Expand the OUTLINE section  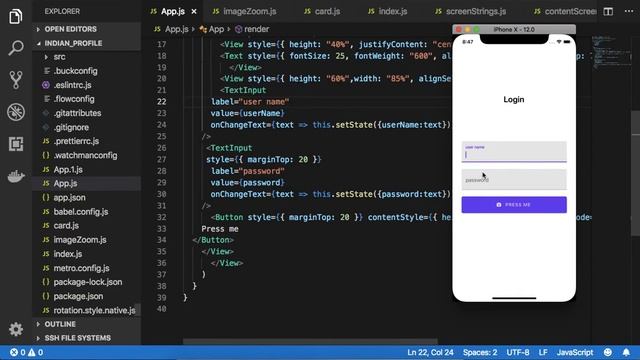[x=60, y=324]
